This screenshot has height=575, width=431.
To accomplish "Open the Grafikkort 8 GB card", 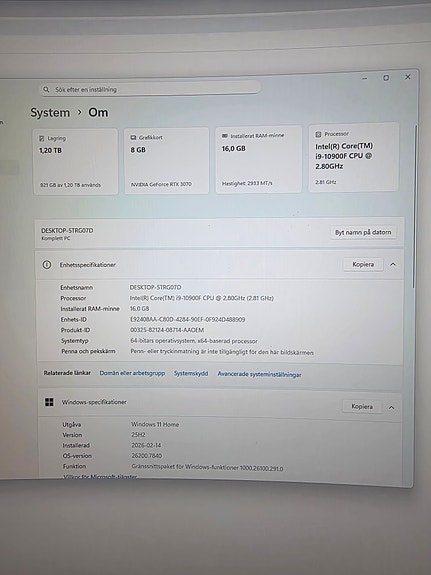I will coord(167,160).
